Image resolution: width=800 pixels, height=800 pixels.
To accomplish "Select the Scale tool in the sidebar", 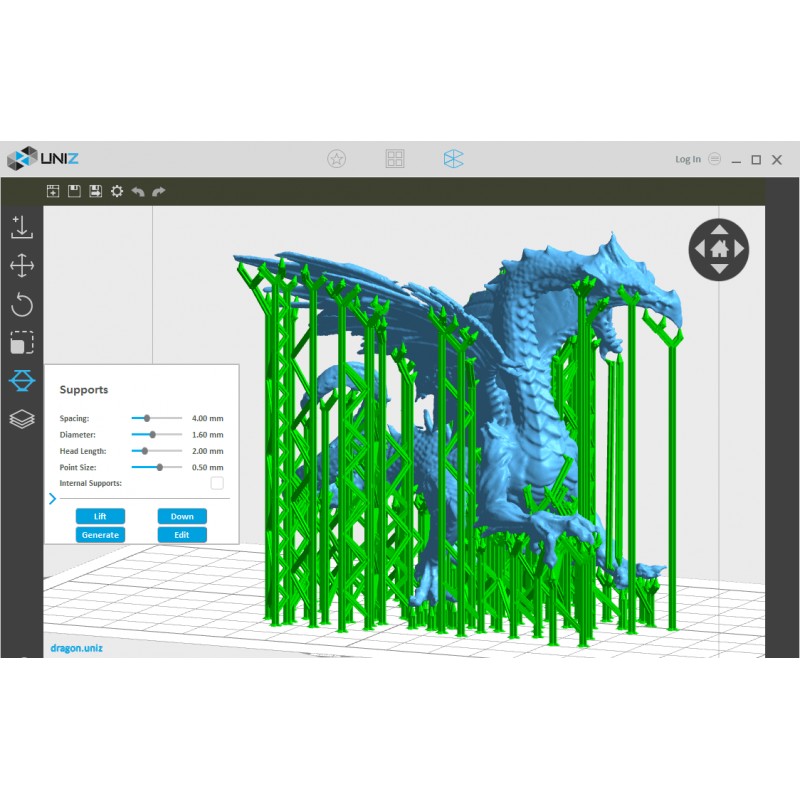I will pyautogui.click(x=22, y=343).
